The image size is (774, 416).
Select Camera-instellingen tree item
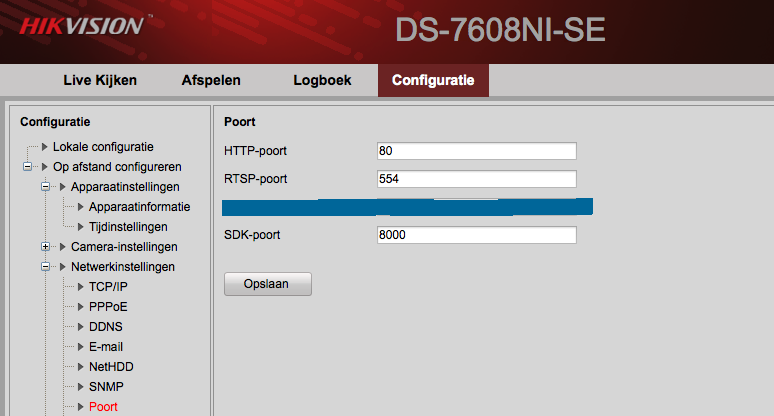click(x=124, y=247)
